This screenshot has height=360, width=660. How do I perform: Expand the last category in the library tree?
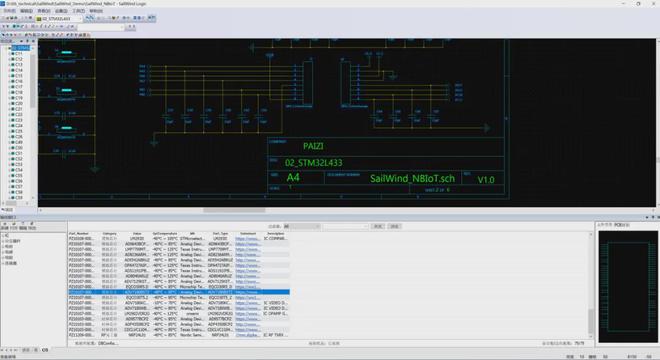[x=3, y=263]
